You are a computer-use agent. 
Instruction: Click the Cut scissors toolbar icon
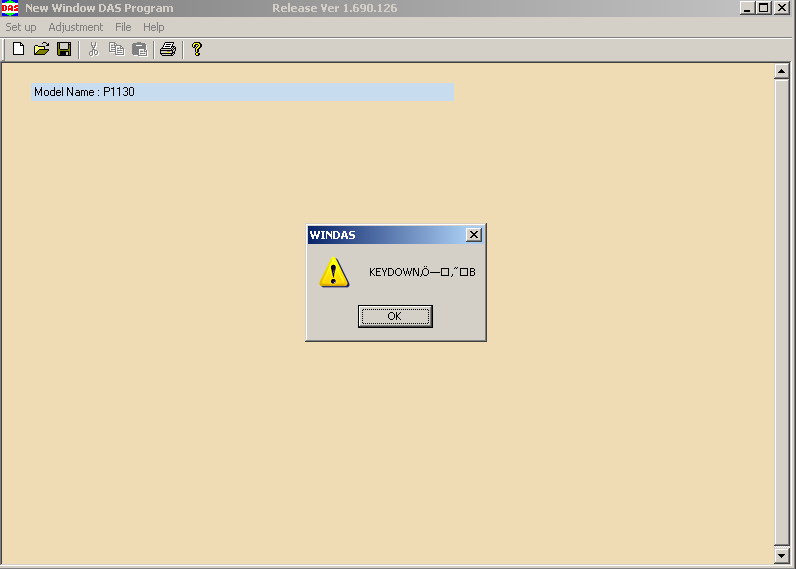point(93,49)
